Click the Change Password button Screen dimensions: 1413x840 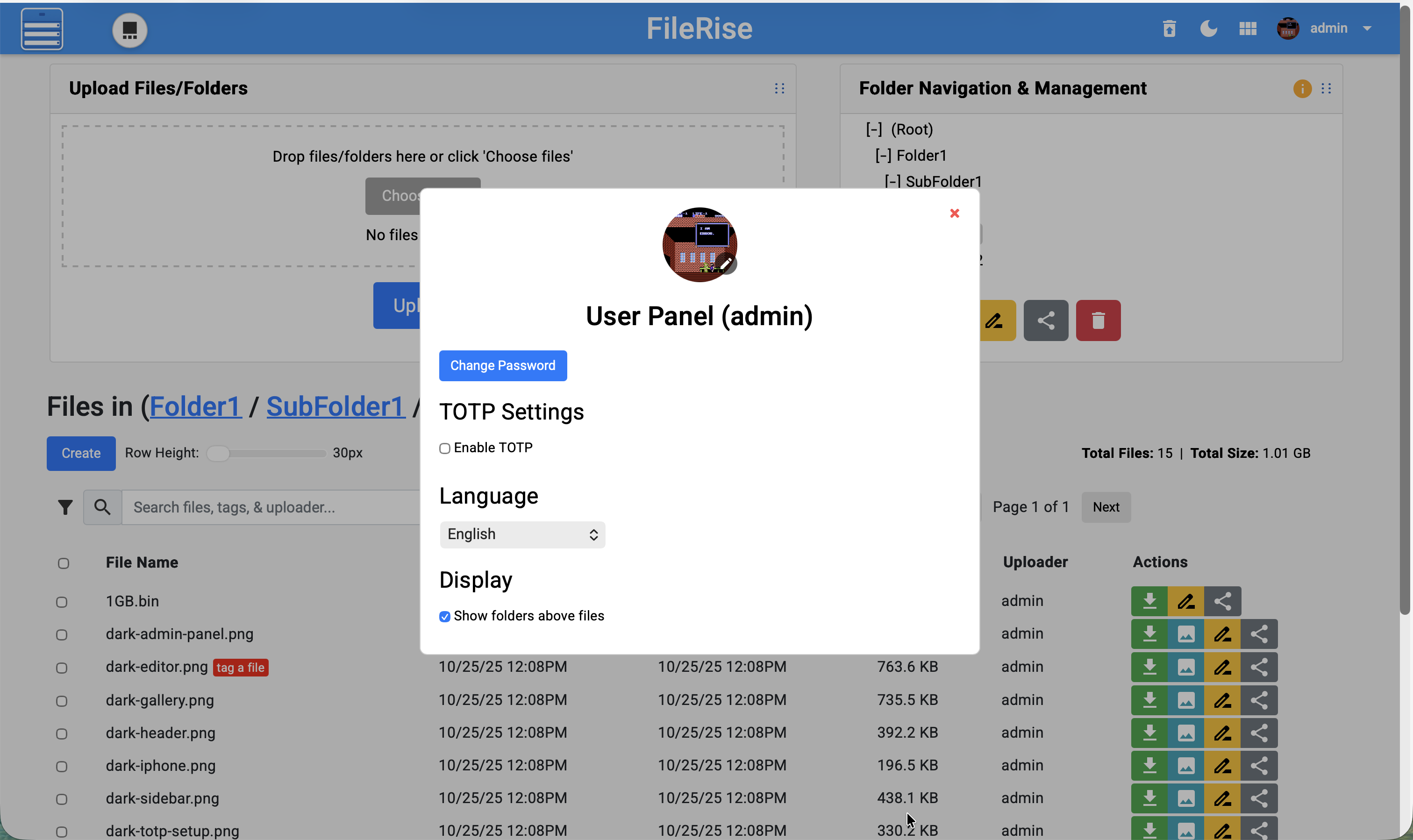point(503,366)
